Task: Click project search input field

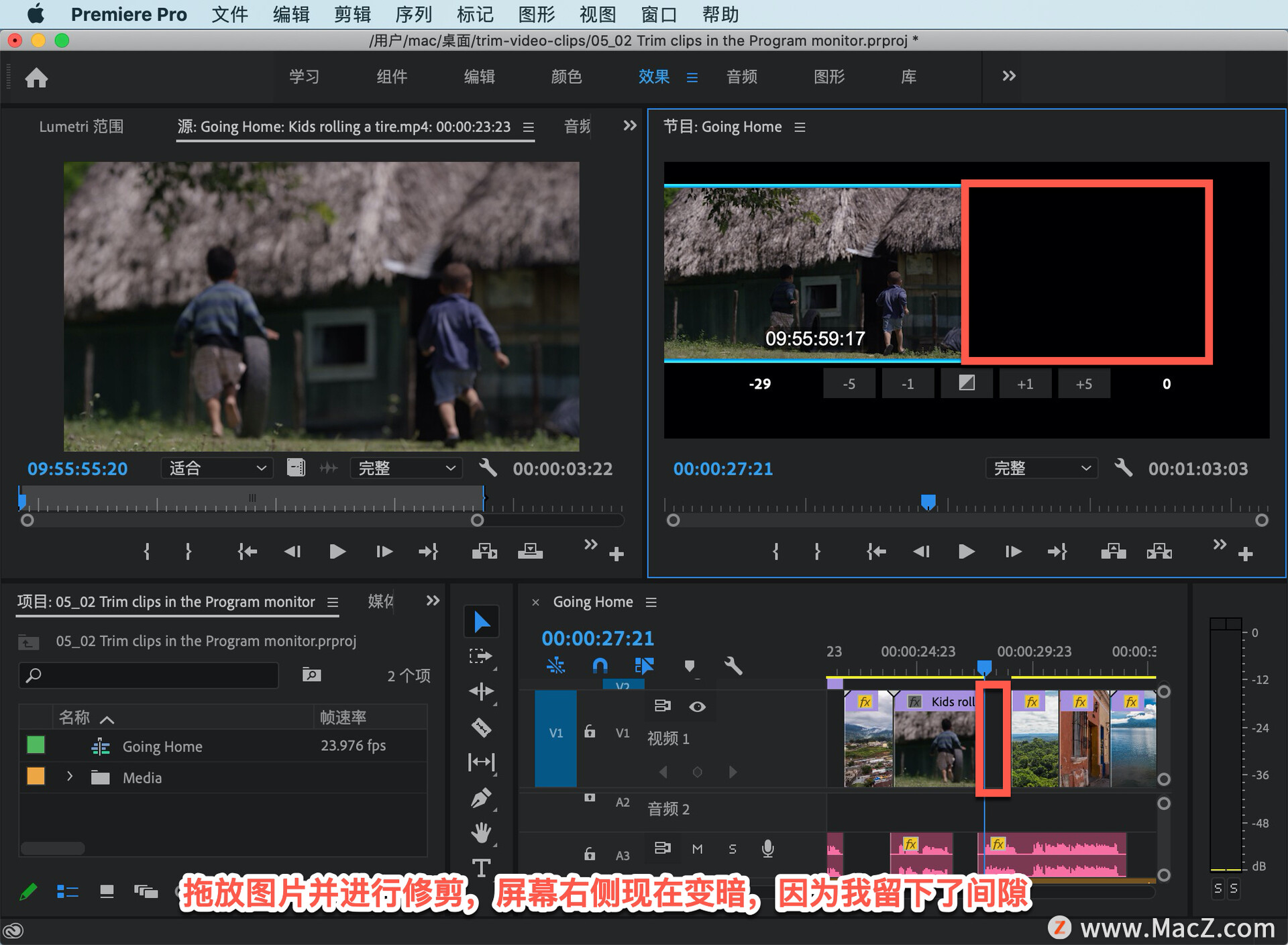Action: pyautogui.click(x=149, y=675)
